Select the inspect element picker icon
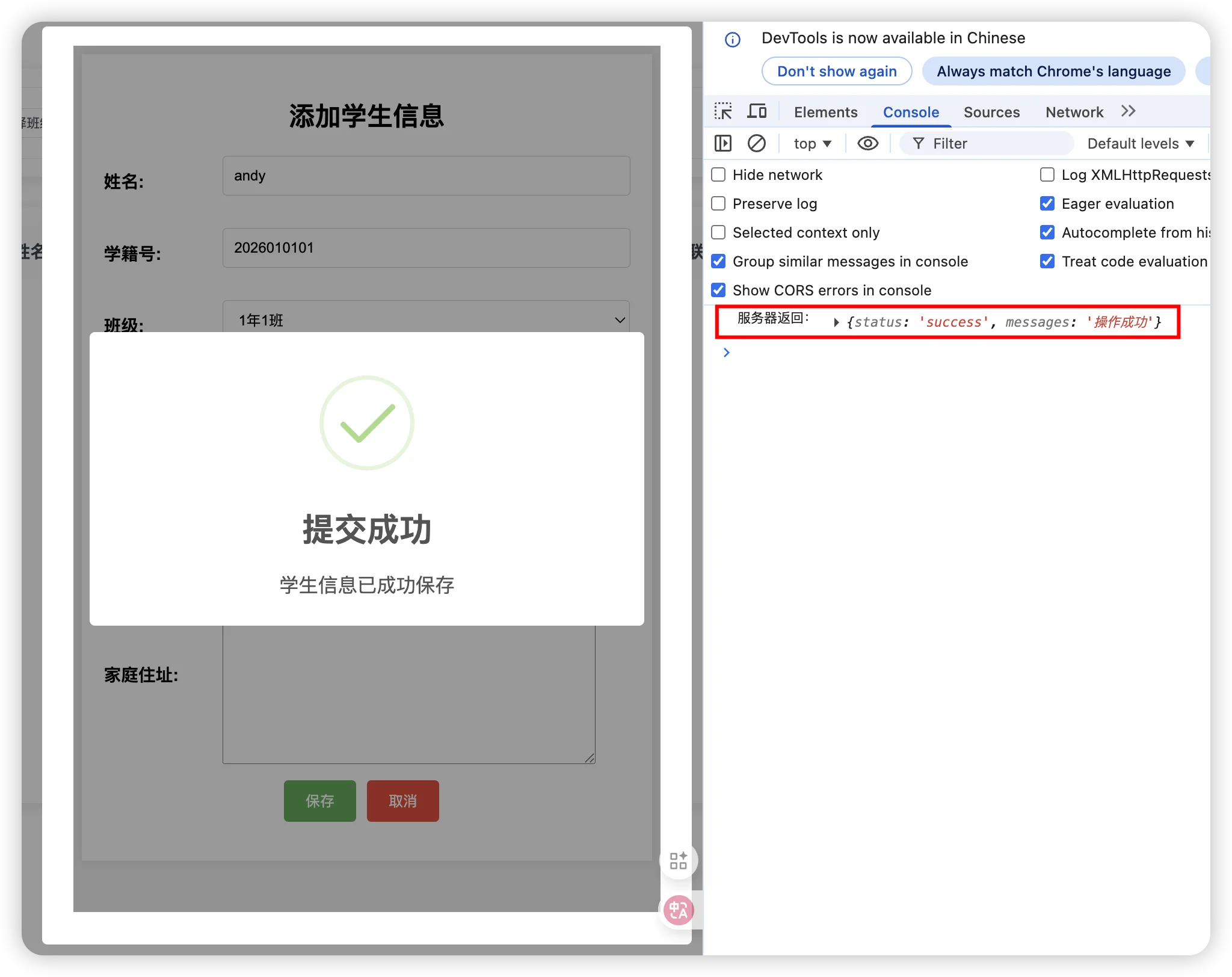The height and width of the screenshot is (977, 1232). (x=723, y=112)
